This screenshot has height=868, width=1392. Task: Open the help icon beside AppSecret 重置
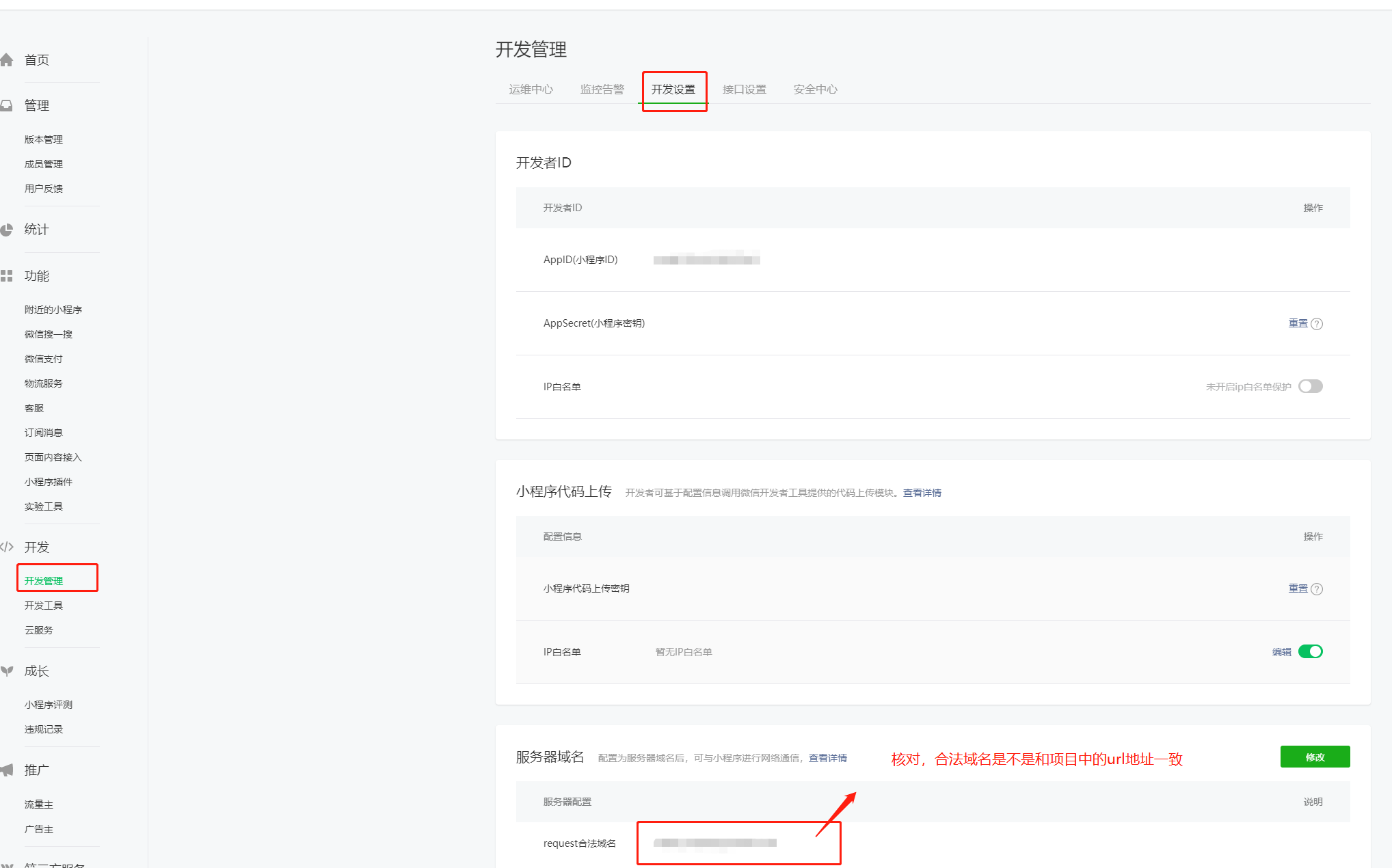[1318, 323]
